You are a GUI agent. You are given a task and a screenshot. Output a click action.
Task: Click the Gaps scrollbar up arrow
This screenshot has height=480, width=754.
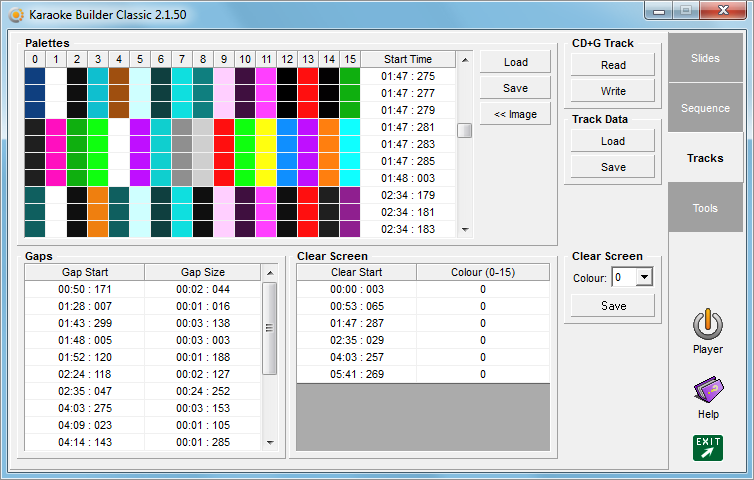tap(270, 273)
